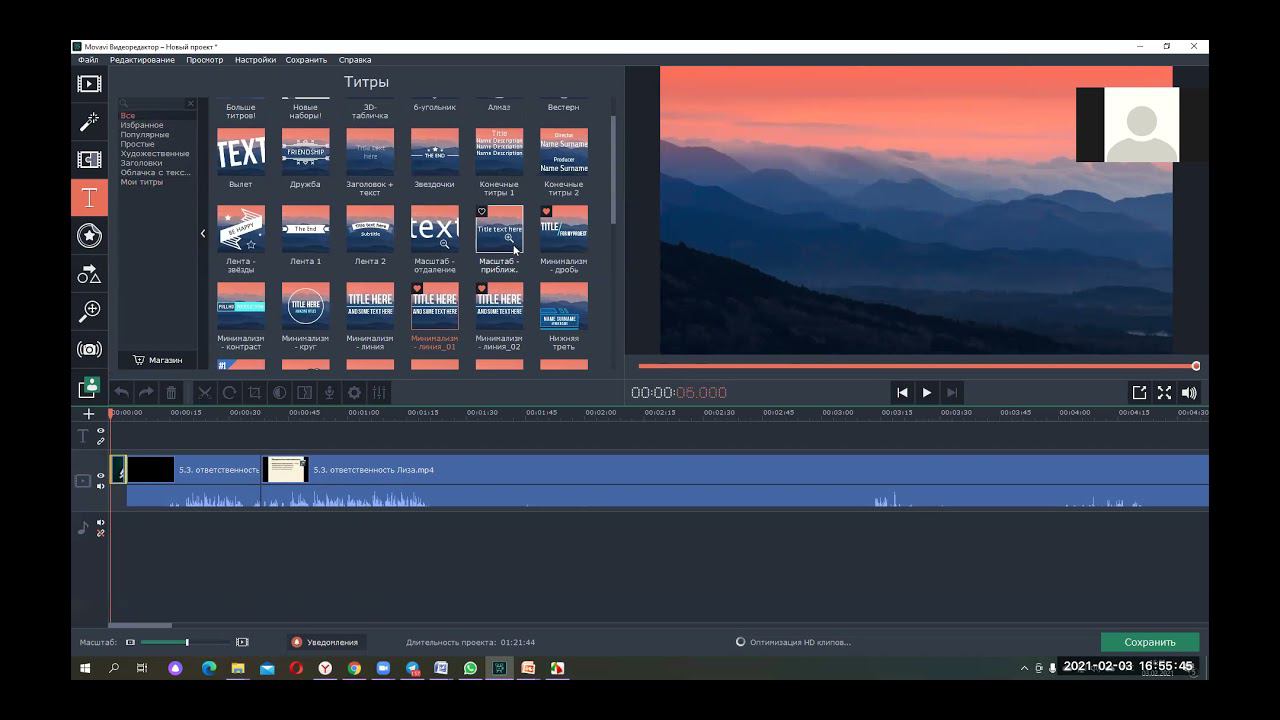Screen dimensions: 1280x720
Task: Rotate the selected clip
Action: click(229, 393)
